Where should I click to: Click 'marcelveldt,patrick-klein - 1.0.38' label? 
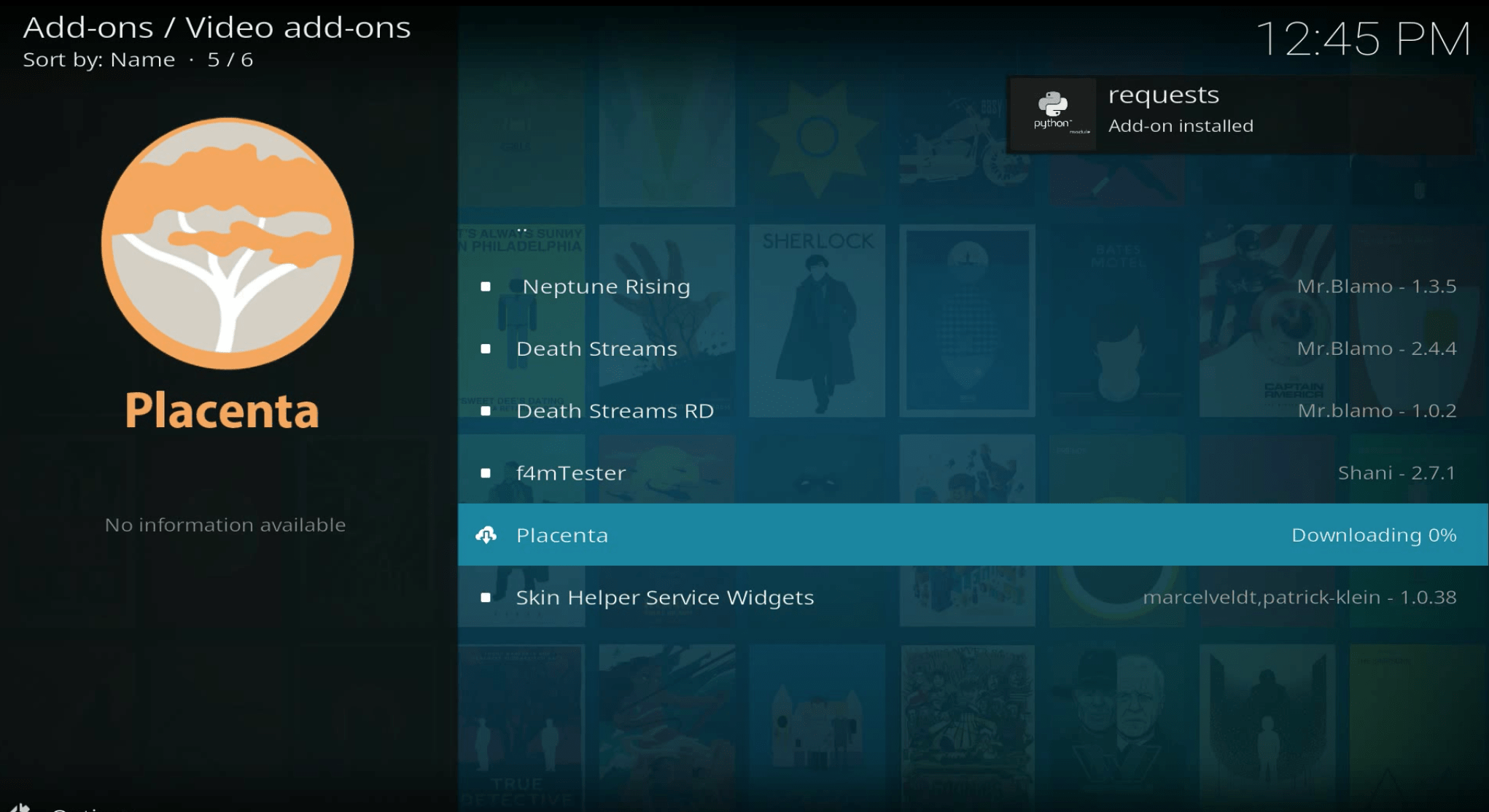[x=1299, y=597]
